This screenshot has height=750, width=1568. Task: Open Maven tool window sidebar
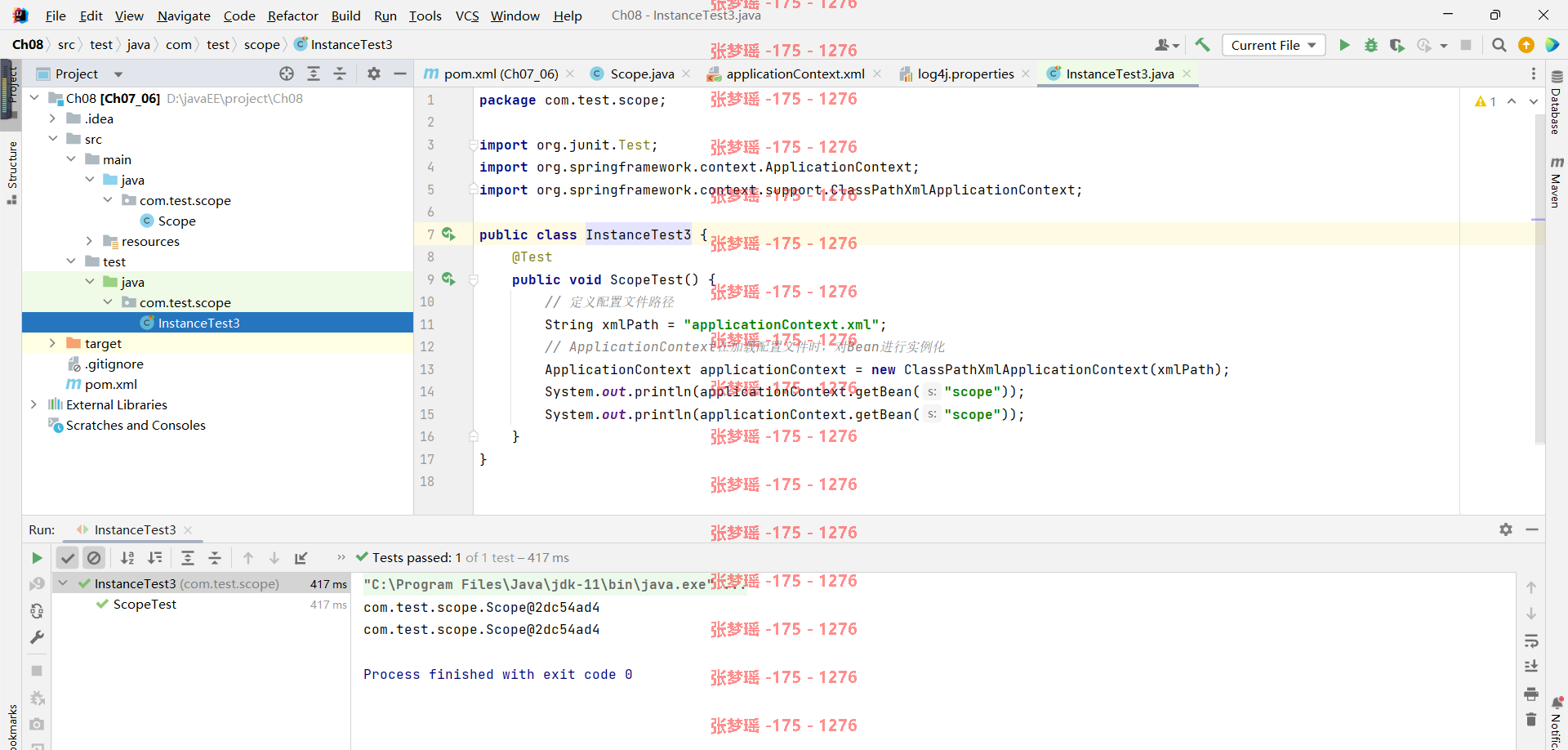pyautogui.click(x=1557, y=181)
